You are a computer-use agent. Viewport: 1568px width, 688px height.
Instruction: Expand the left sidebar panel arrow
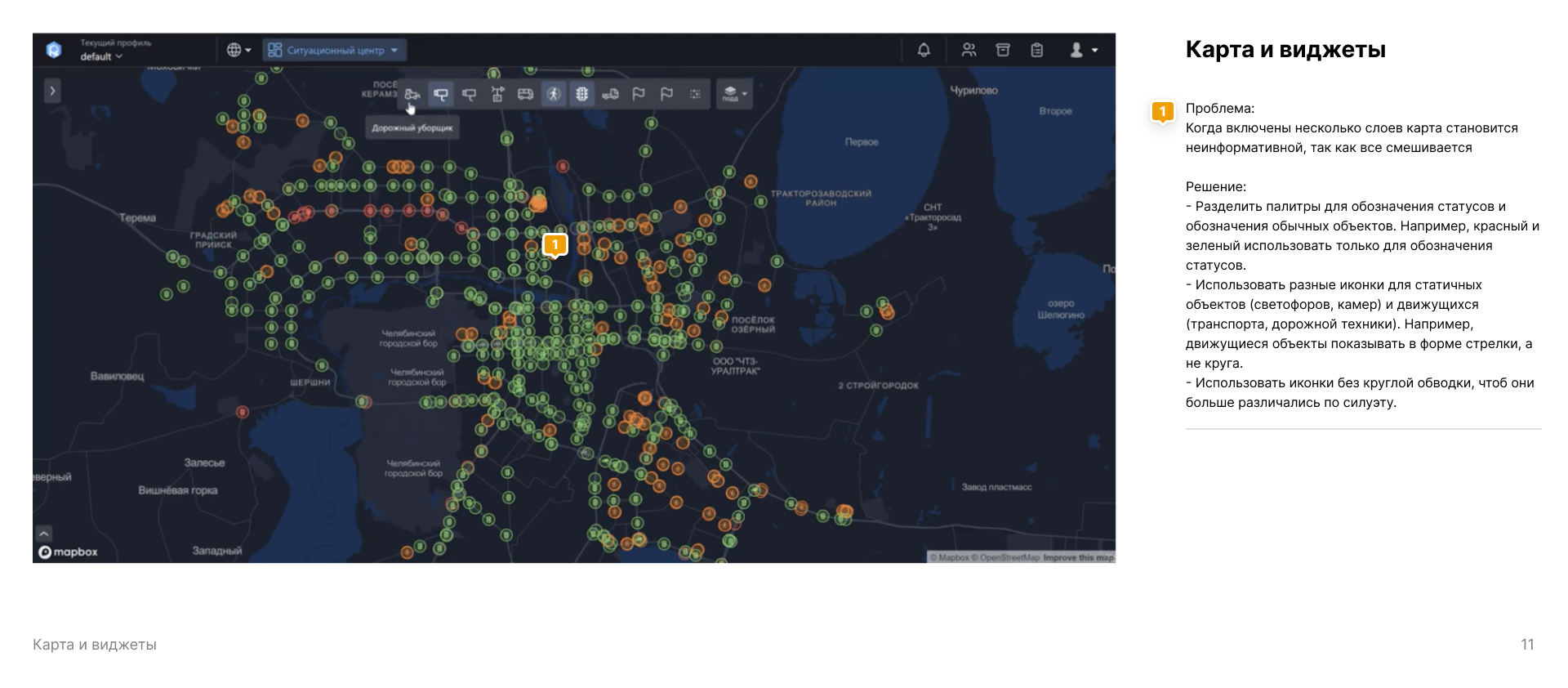click(52, 91)
